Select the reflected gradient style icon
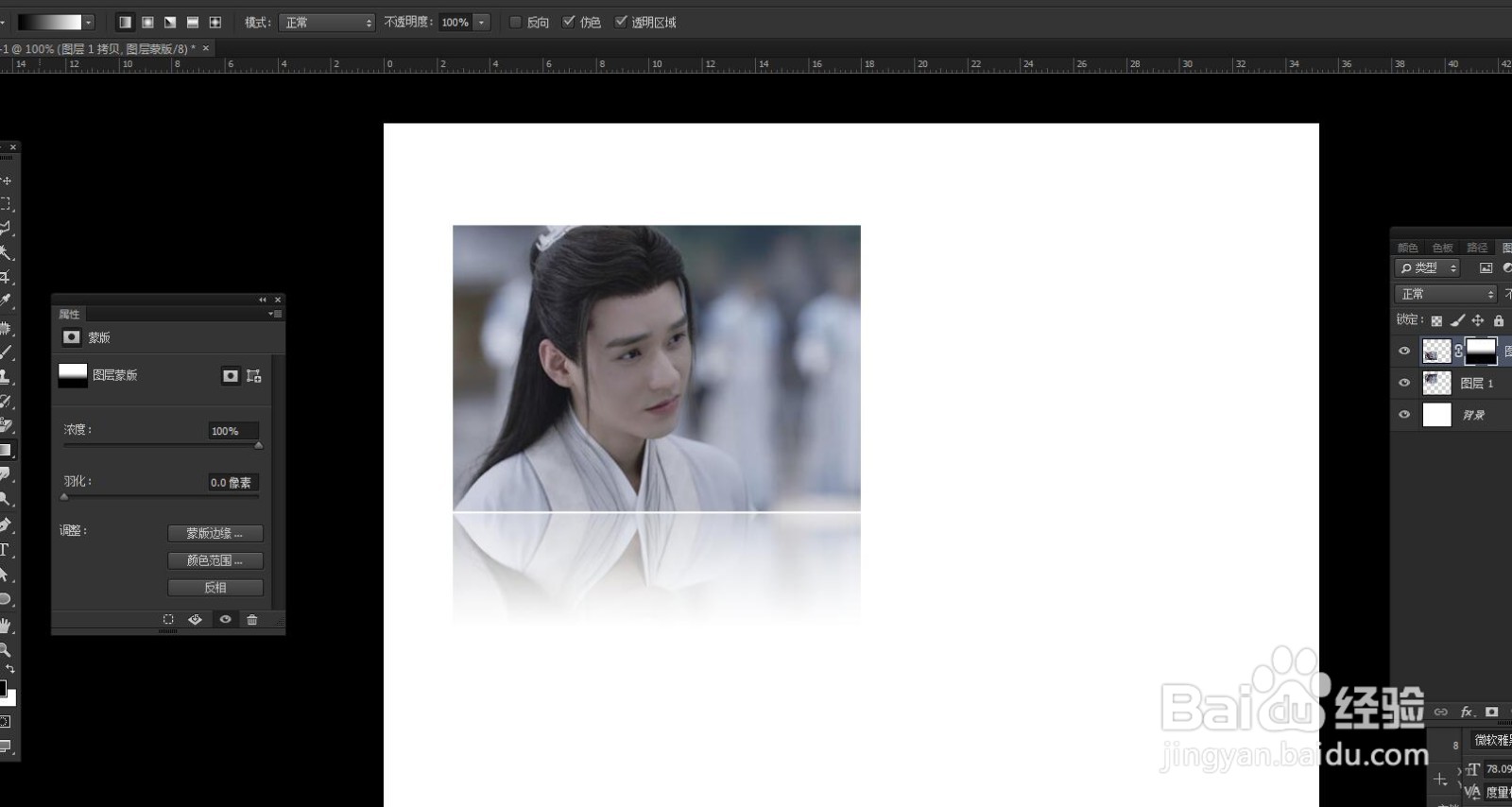The height and width of the screenshot is (807, 1512). click(193, 22)
